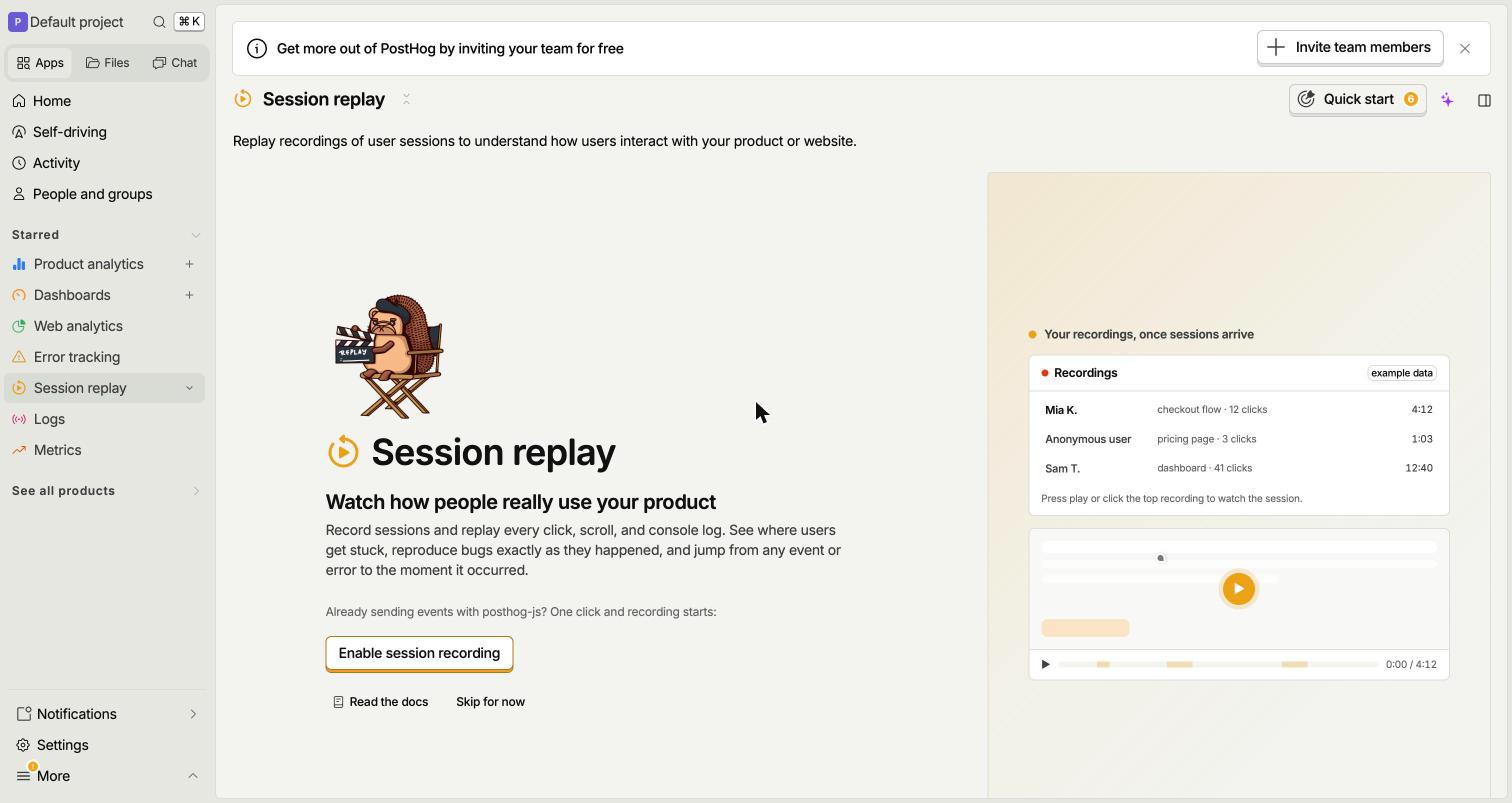Open the purple sparkle AI assistant icon
Screen dimensions: 1512x803
[x=1447, y=100]
